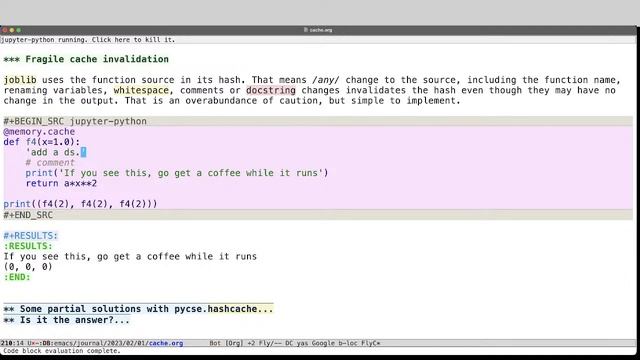Click the word 'joblib' in paragraph
640x360 pixels.
pos(20,80)
